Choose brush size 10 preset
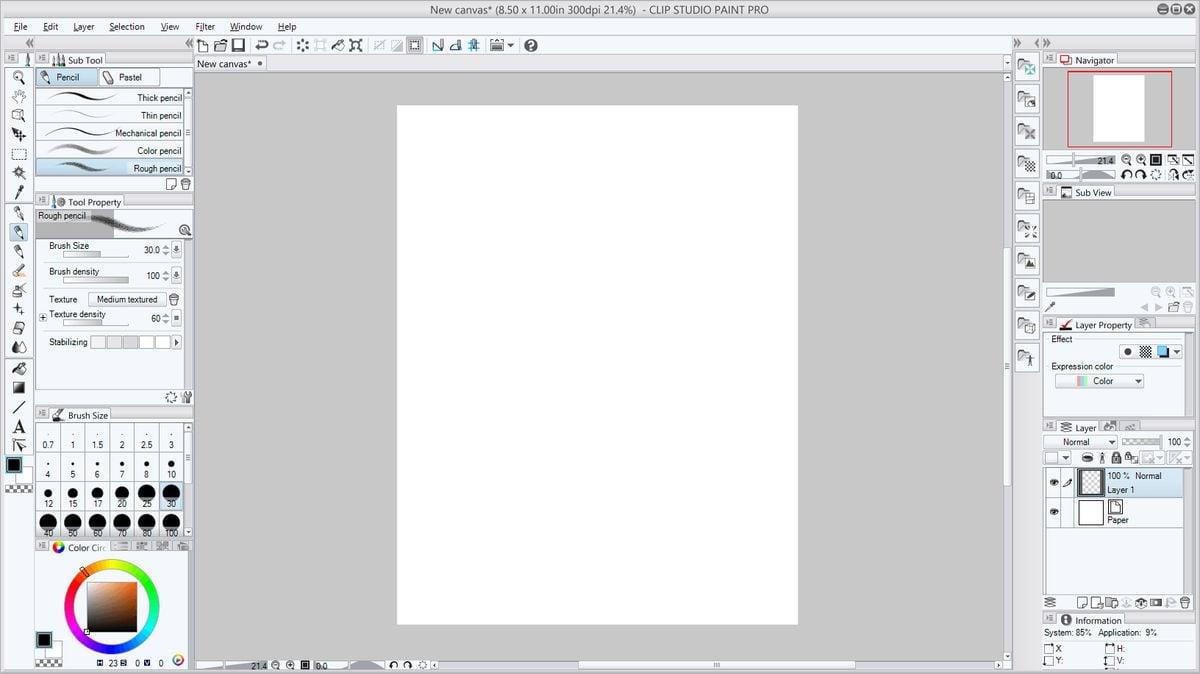 click(x=171, y=468)
